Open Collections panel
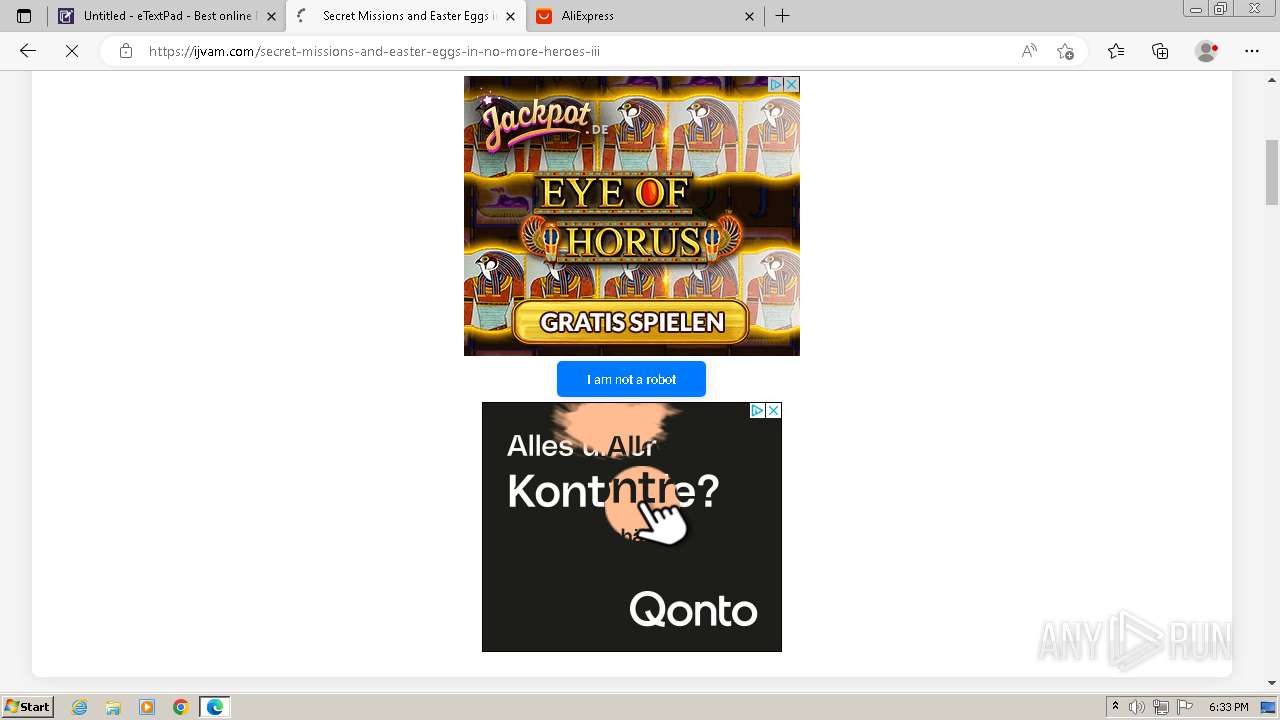Image resolution: width=1280 pixels, height=720 pixels. pyautogui.click(x=1160, y=51)
